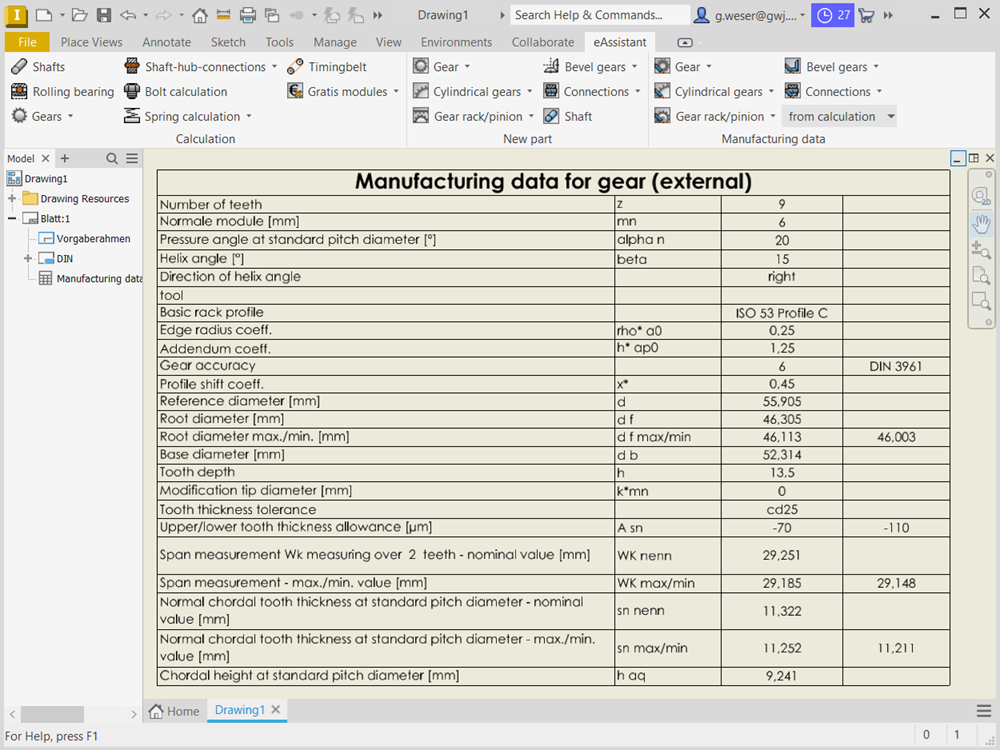Select Manufacturing data item in model tree
1000x750 pixels.
[x=98, y=279]
